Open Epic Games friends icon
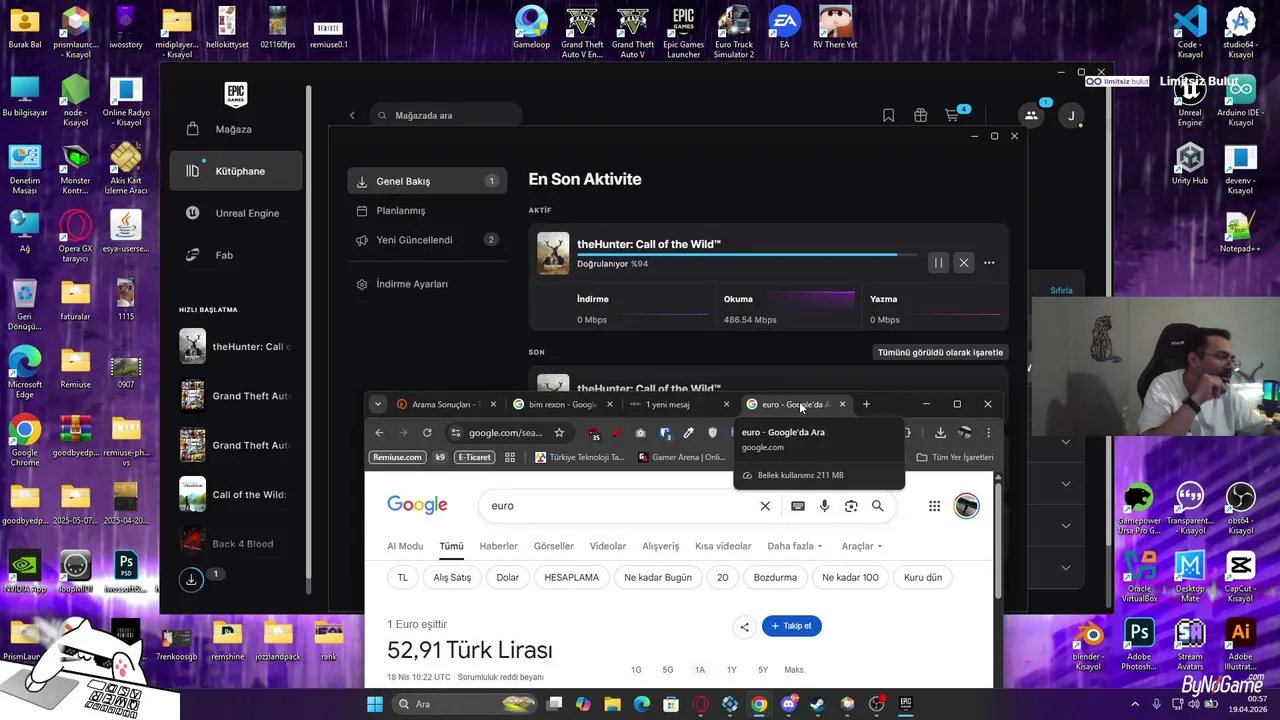The height and width of the screenshot is (720, 1280). 1031,115
